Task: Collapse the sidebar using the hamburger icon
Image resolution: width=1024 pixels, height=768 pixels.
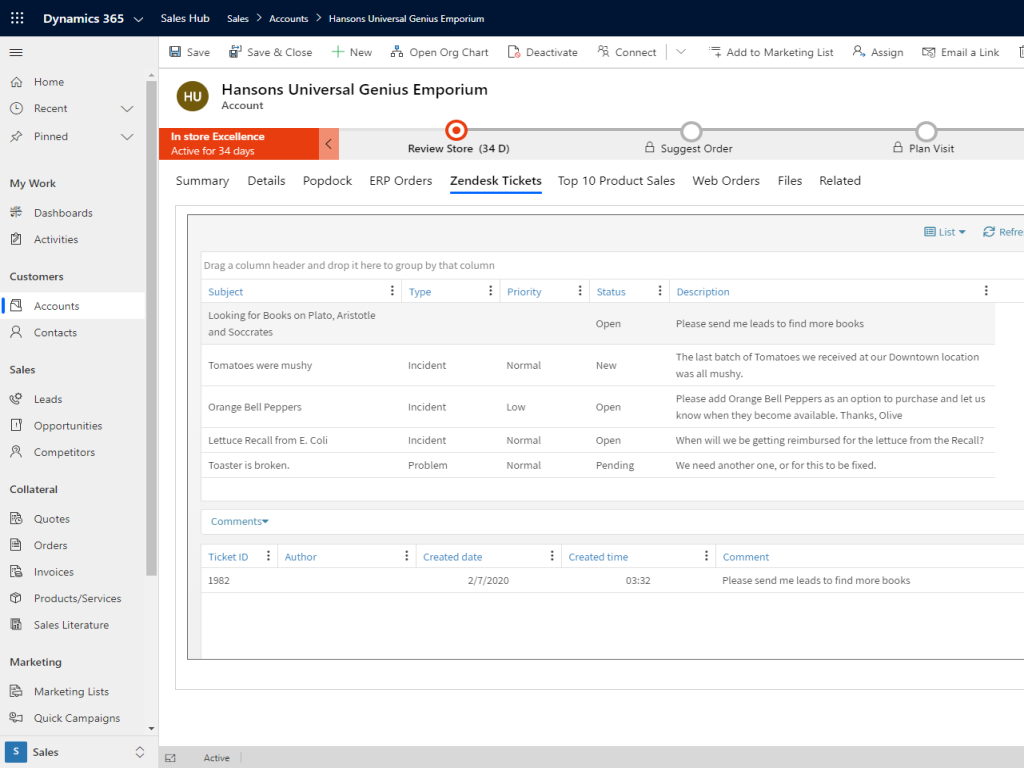Action: coord(16,52)
